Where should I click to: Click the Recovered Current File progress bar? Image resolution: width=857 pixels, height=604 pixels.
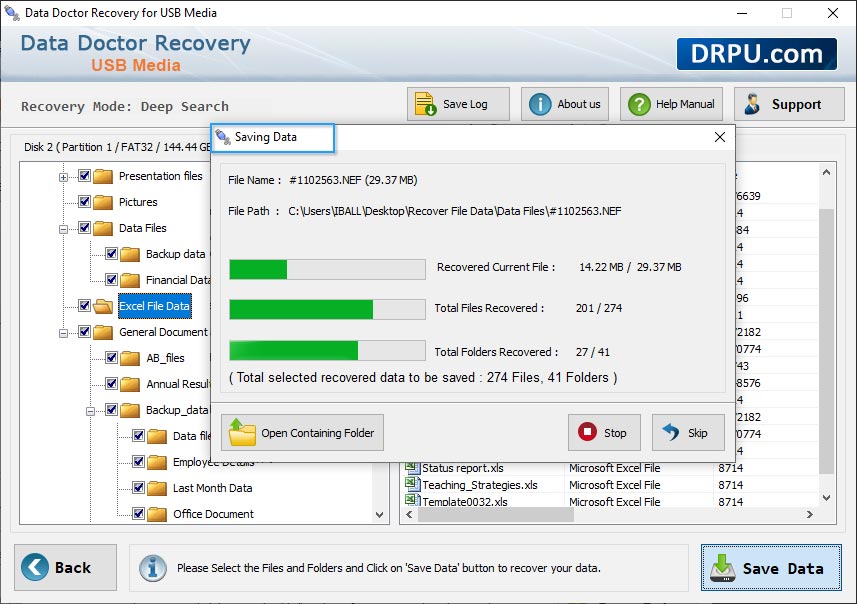(327, 269)
